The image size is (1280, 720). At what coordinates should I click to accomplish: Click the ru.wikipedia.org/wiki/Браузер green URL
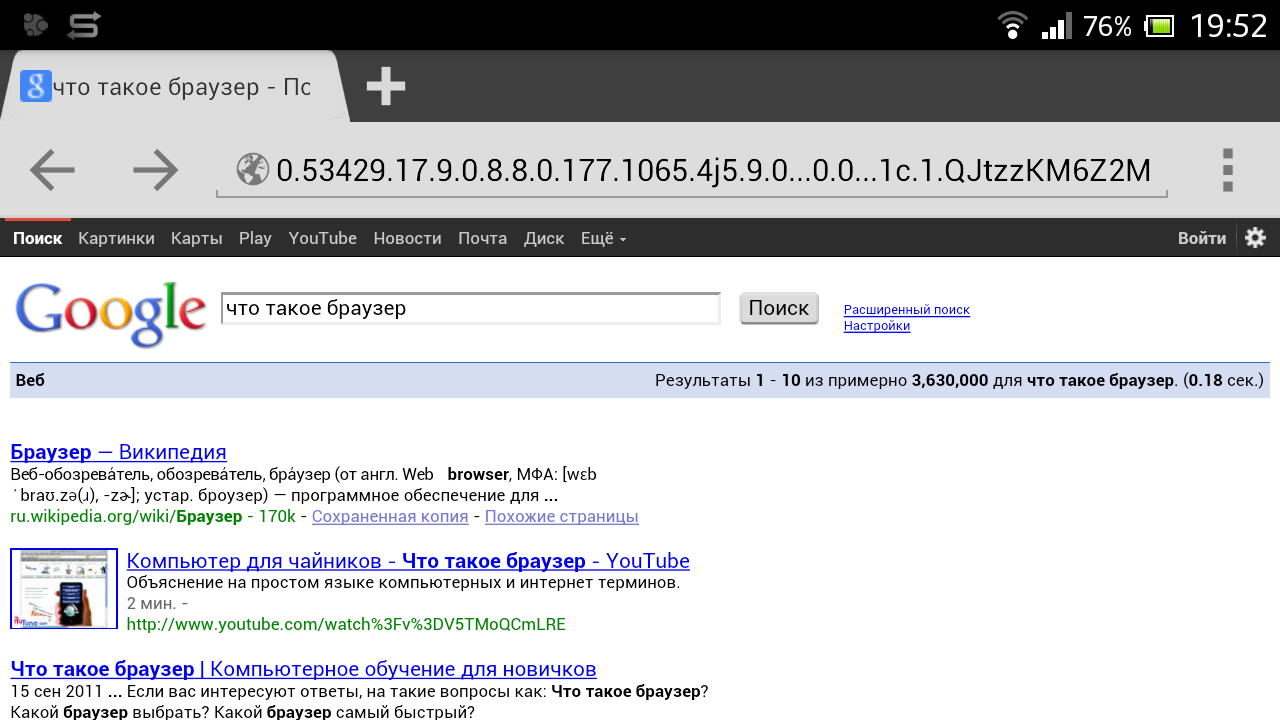126,517
